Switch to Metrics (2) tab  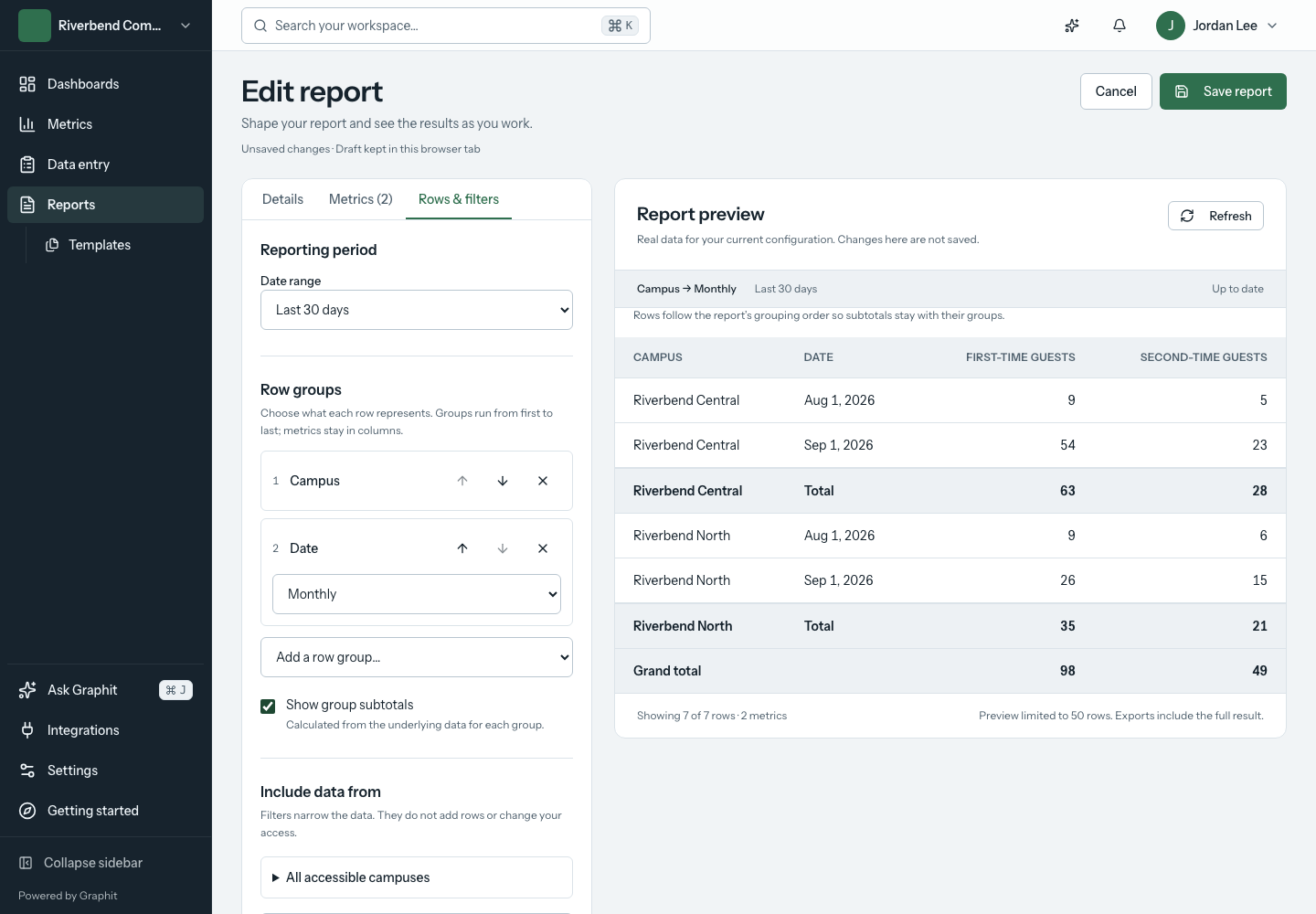pos(361,199)
